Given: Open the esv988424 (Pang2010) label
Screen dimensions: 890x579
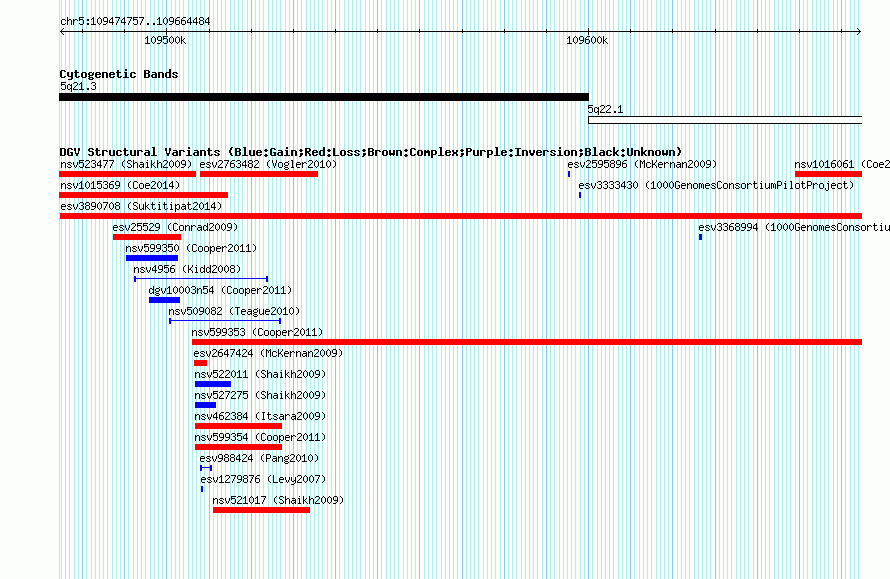Looking at the screenshot, I should pos(259,458).
